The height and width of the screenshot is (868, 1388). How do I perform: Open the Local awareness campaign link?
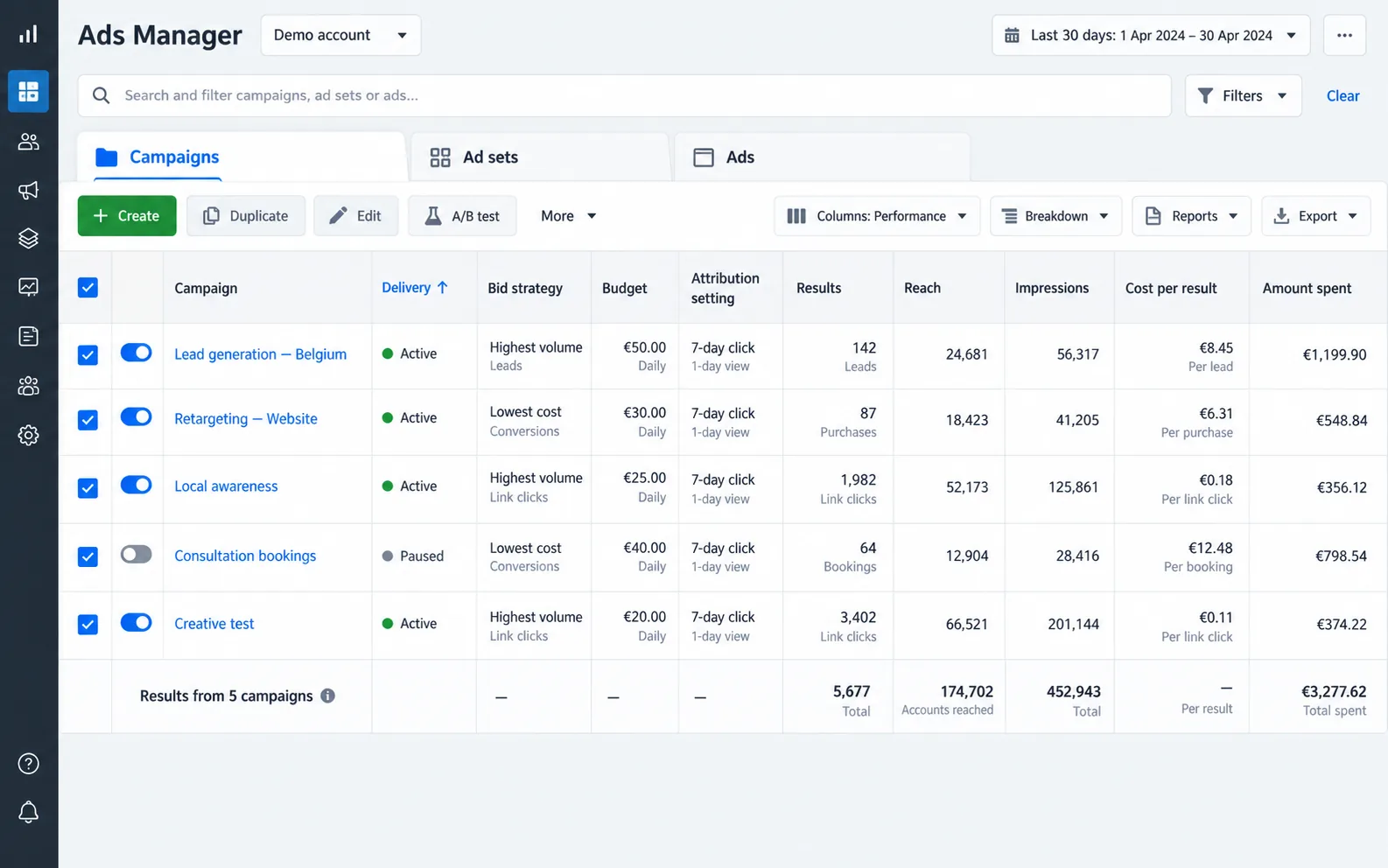(226, 486)
